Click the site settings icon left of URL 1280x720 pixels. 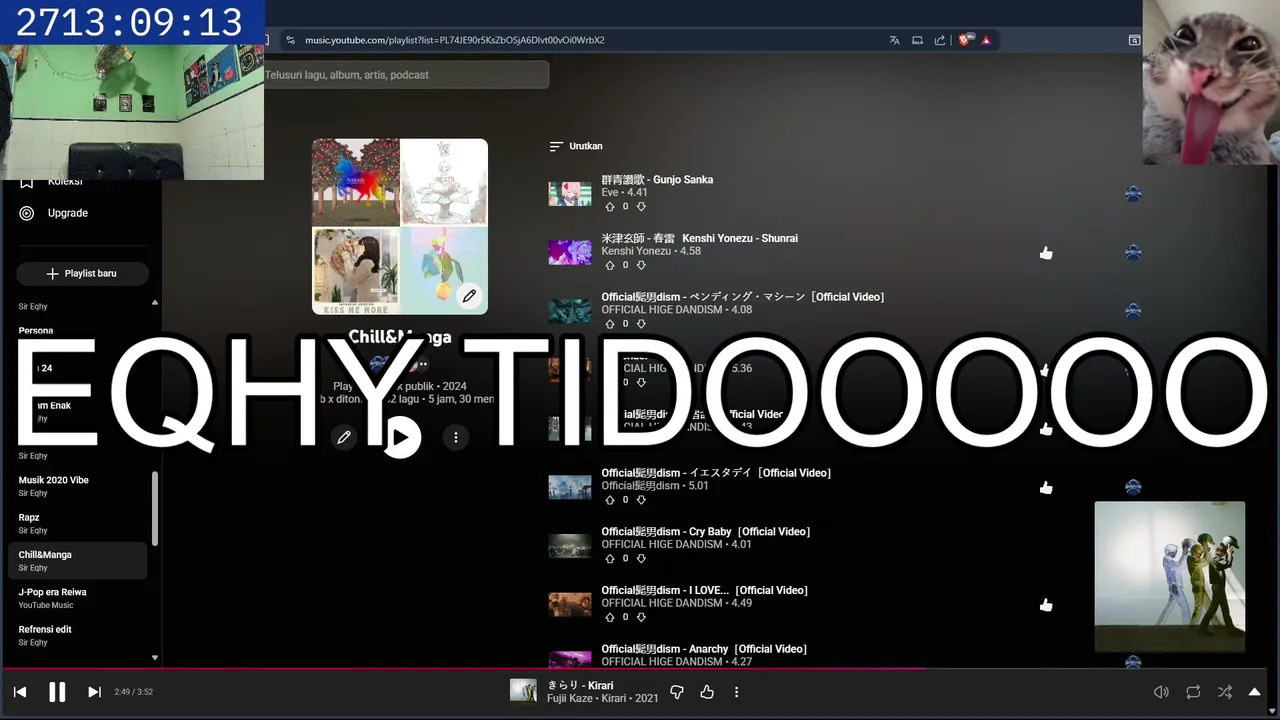[x=290, y=40]
